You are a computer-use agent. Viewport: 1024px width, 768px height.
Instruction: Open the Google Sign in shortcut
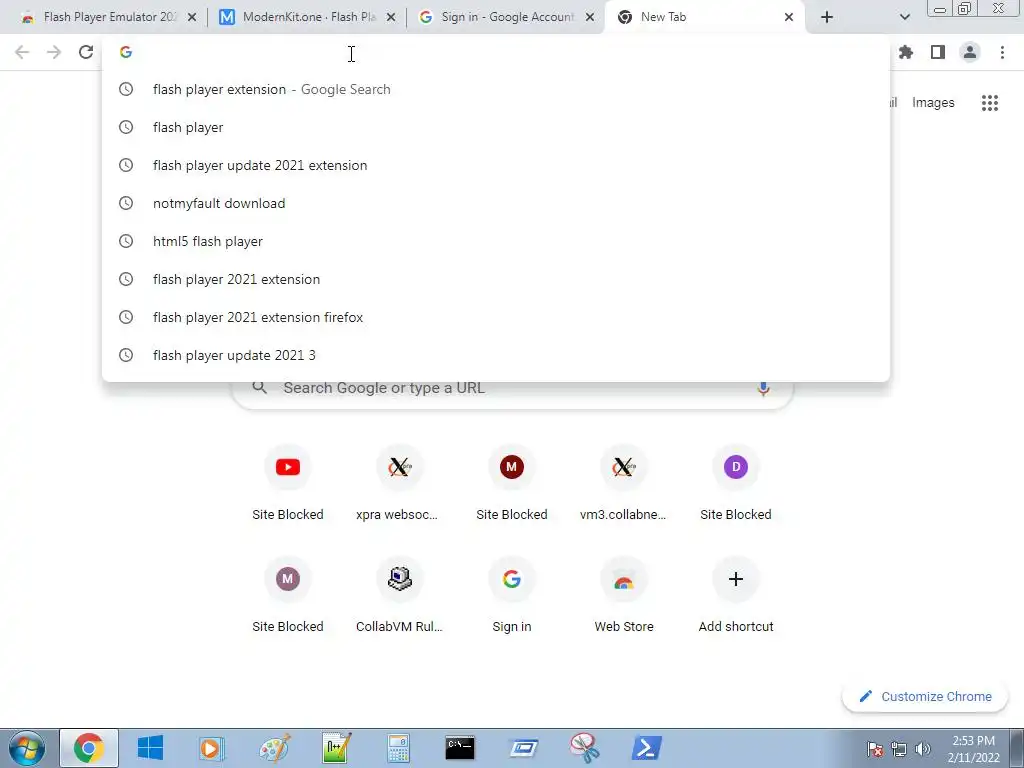(511, 596)
